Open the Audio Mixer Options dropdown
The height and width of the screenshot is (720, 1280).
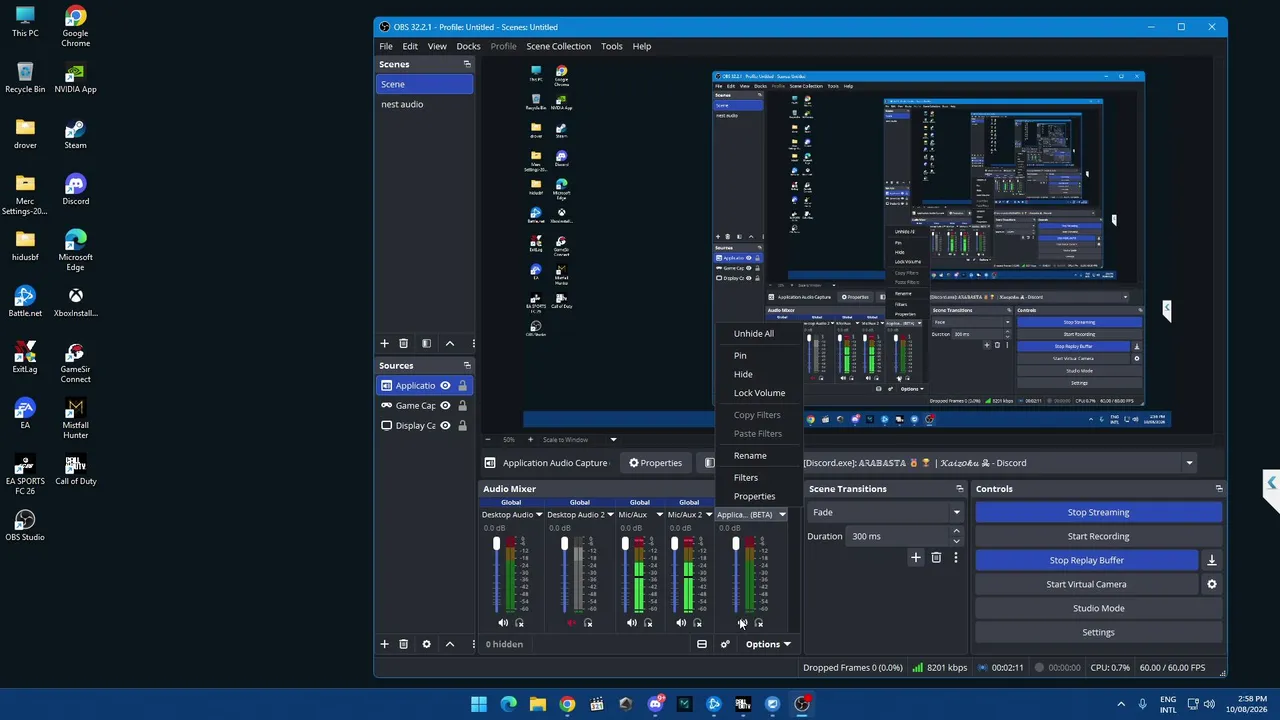[768, 644]
